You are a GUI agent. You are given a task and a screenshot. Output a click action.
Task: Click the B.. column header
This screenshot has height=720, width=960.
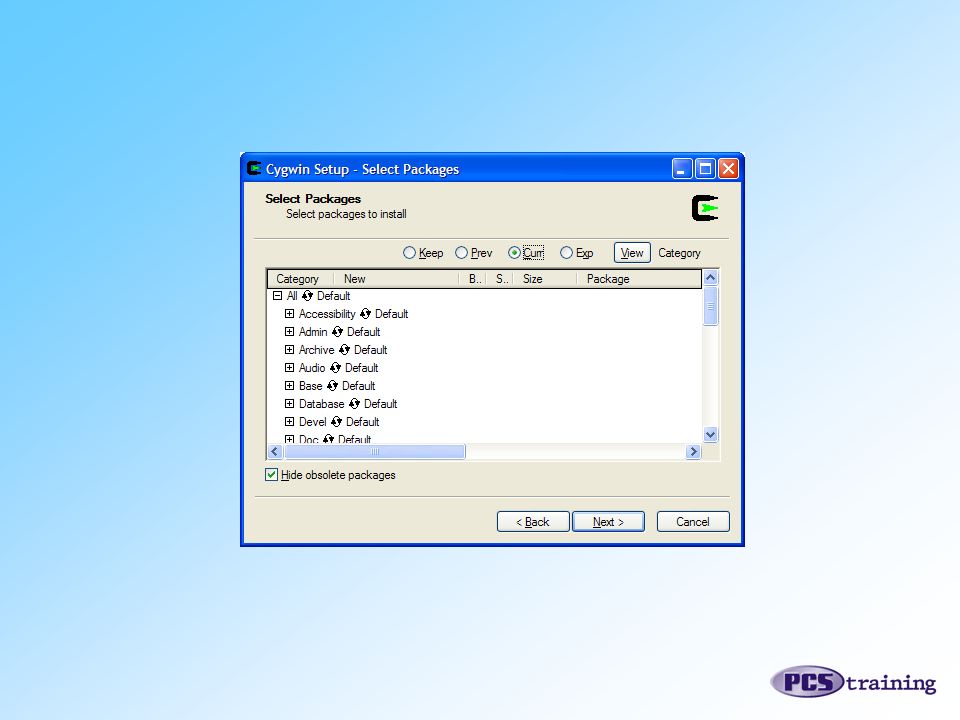pyautogui.click(x=473, y=279)
